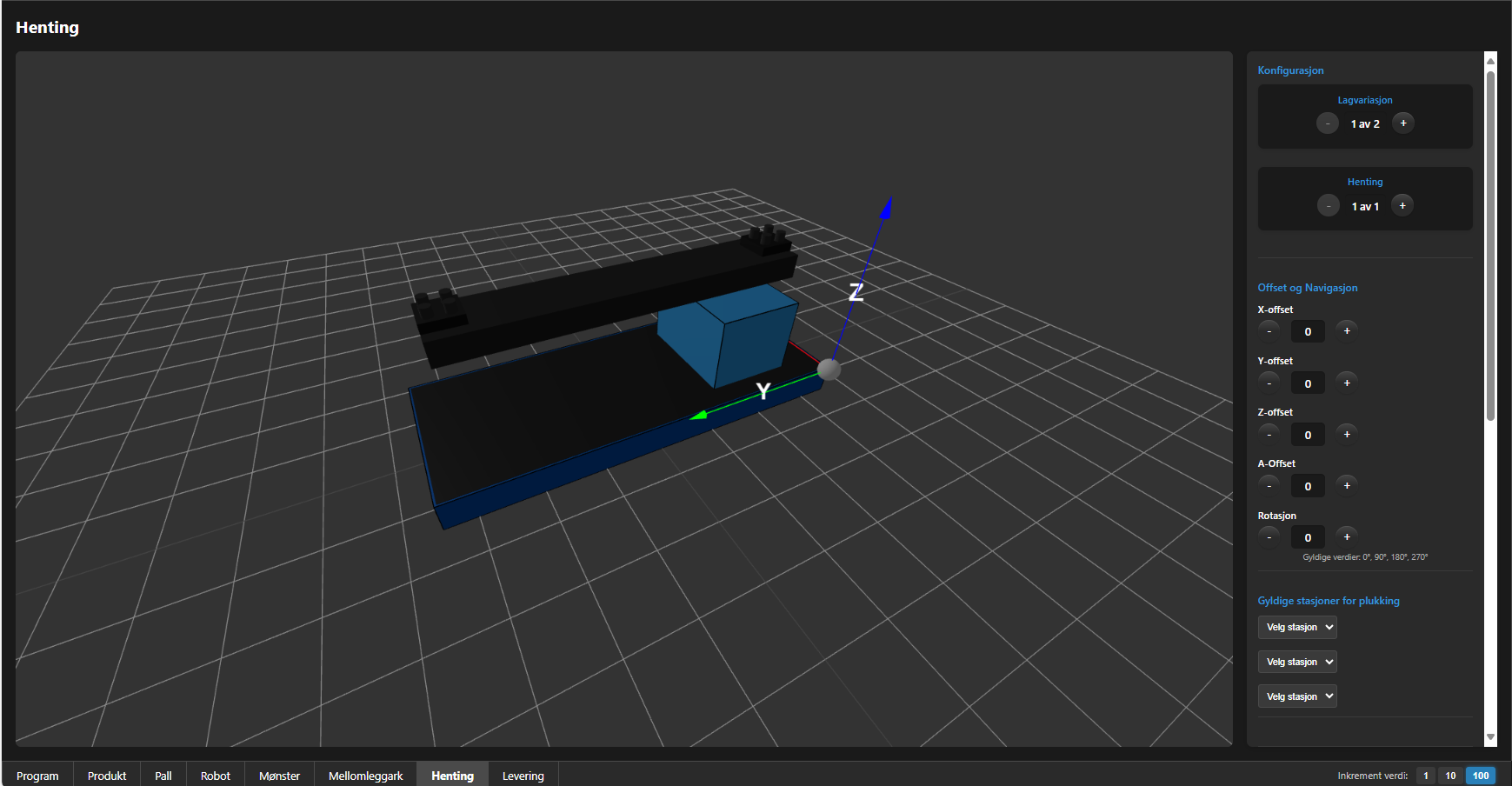Click the blue arrow tip of Z axis

pyautogui.click(x=887, y=207)
